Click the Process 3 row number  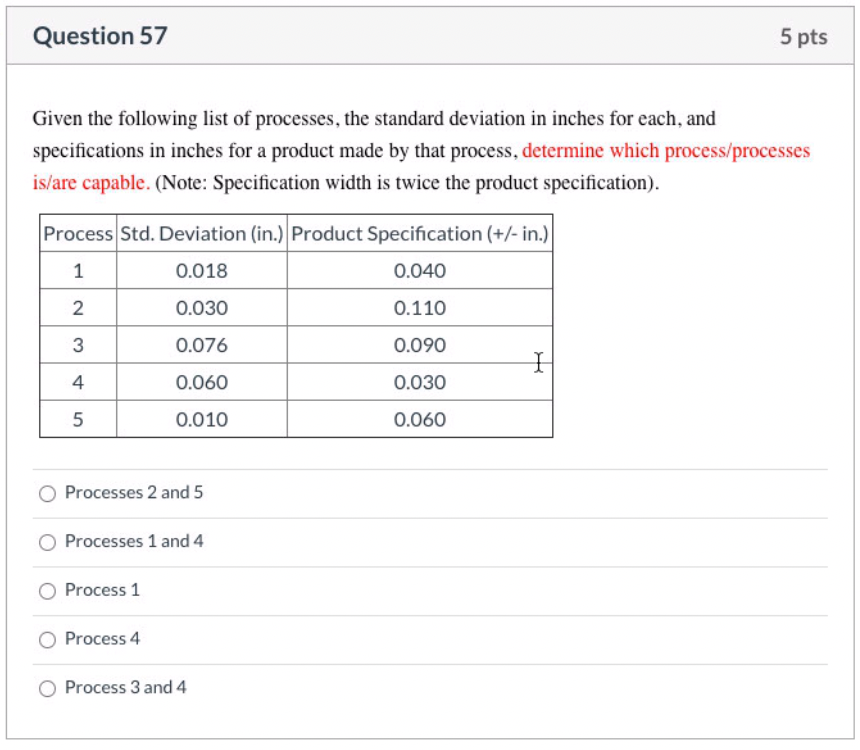[77, 345]
